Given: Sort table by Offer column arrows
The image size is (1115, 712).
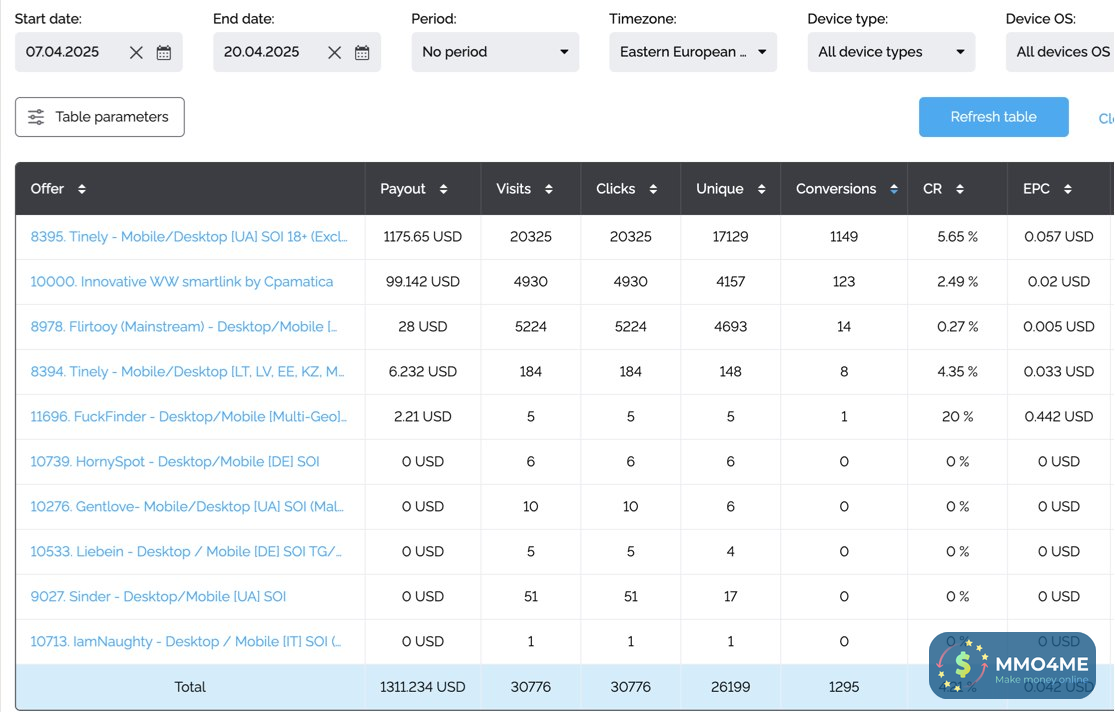Looking at the screenshot, I should (x=82, y=189).
